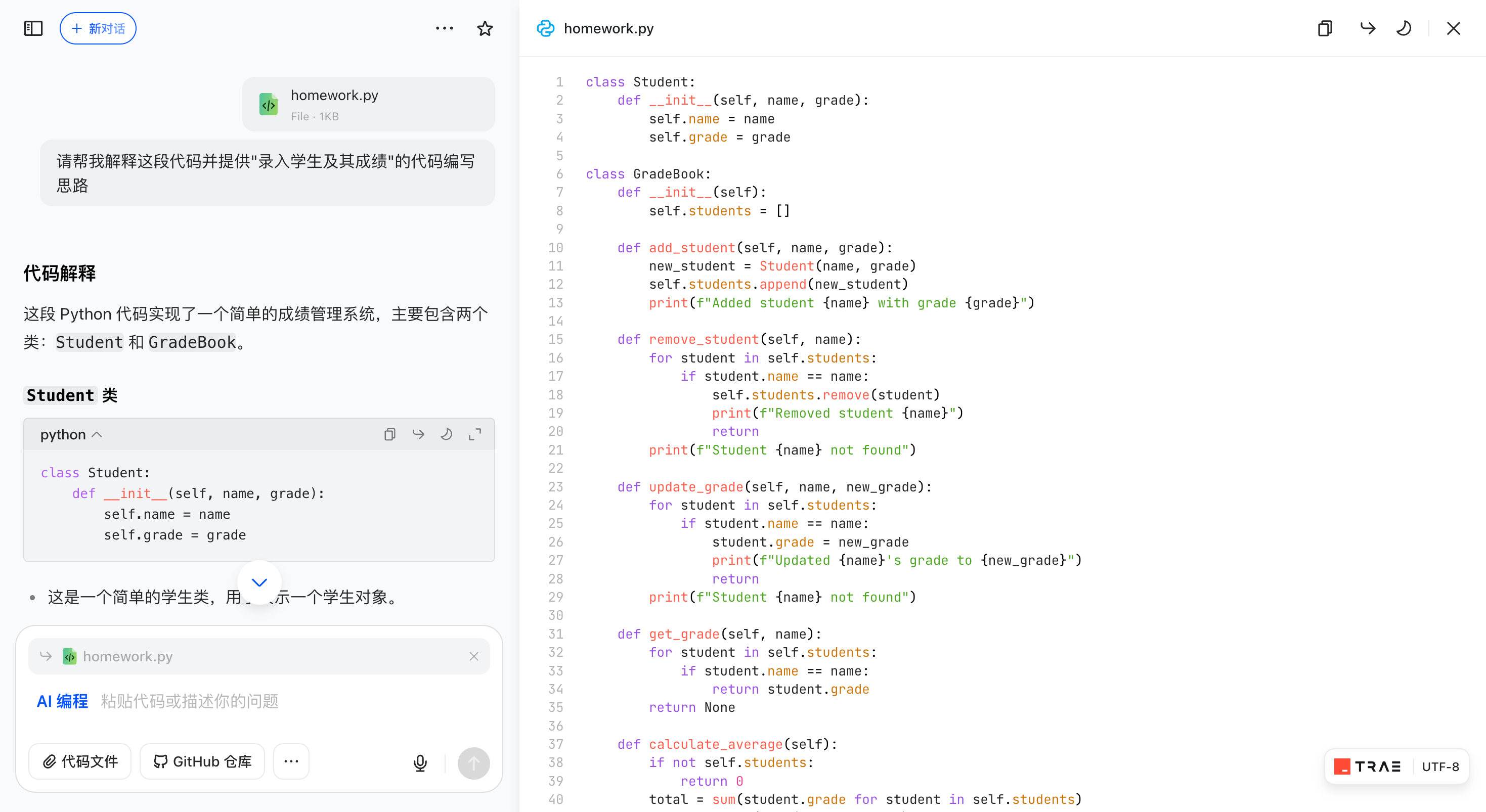The height and width of the screenshot is (812, 1486).
Task: Remove homework.py reference from input
Action: 473,656
